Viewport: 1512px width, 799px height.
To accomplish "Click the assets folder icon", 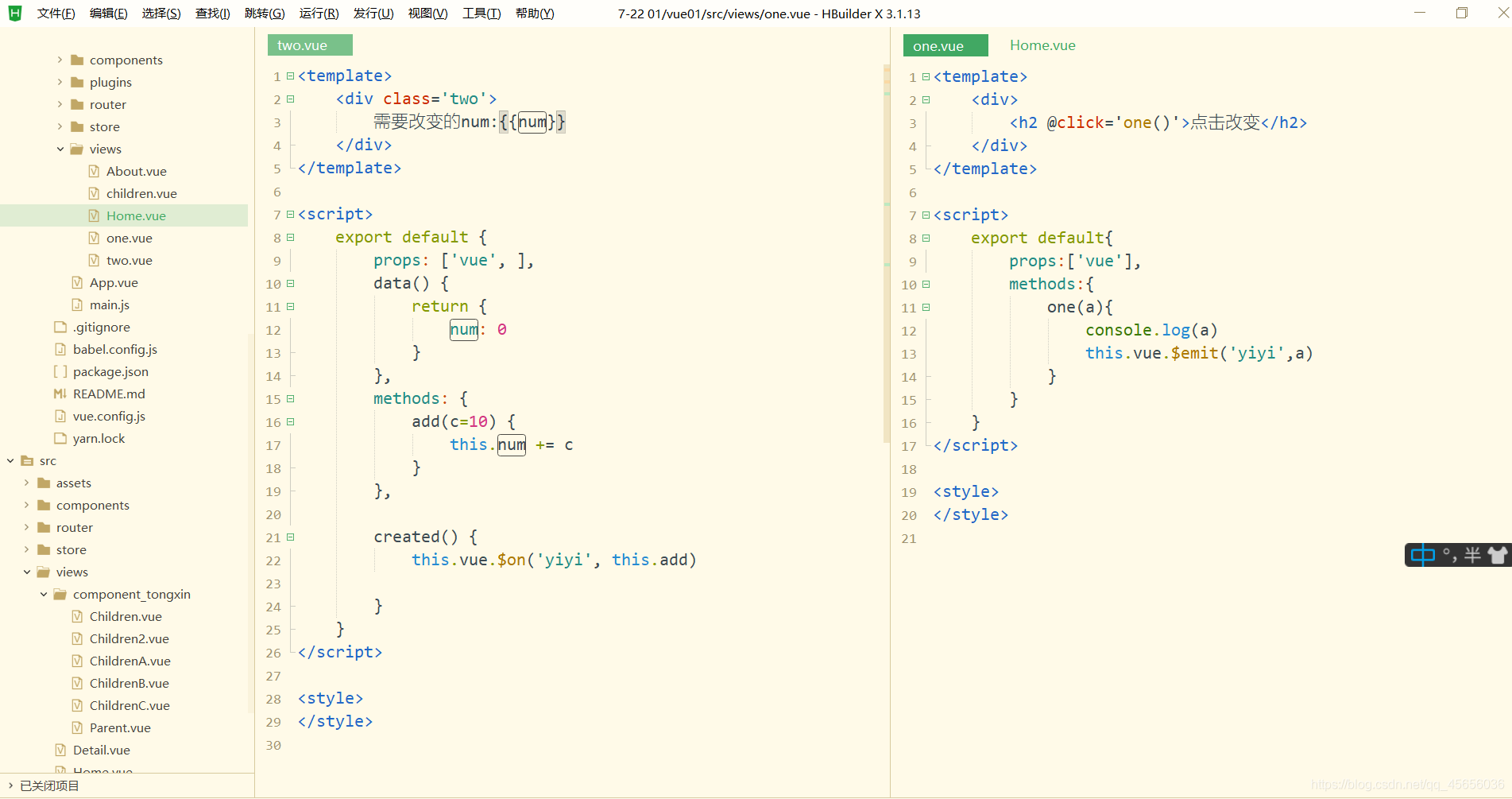I will point(44,483).
